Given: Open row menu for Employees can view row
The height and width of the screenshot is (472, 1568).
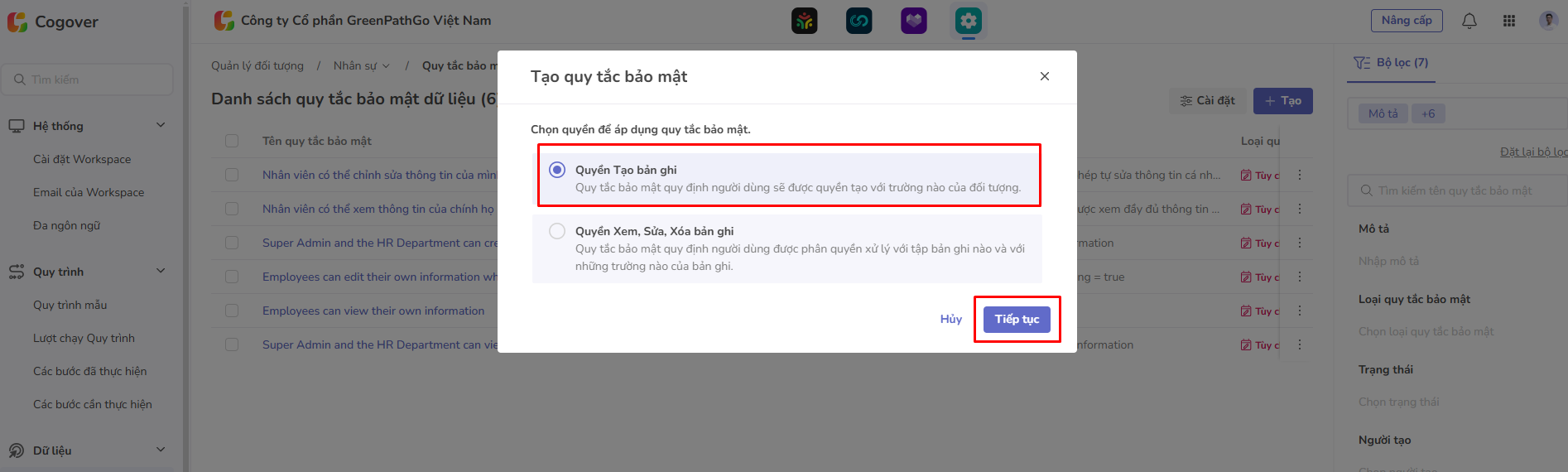Looking at the screenshot, I should tap(1300, 311).
